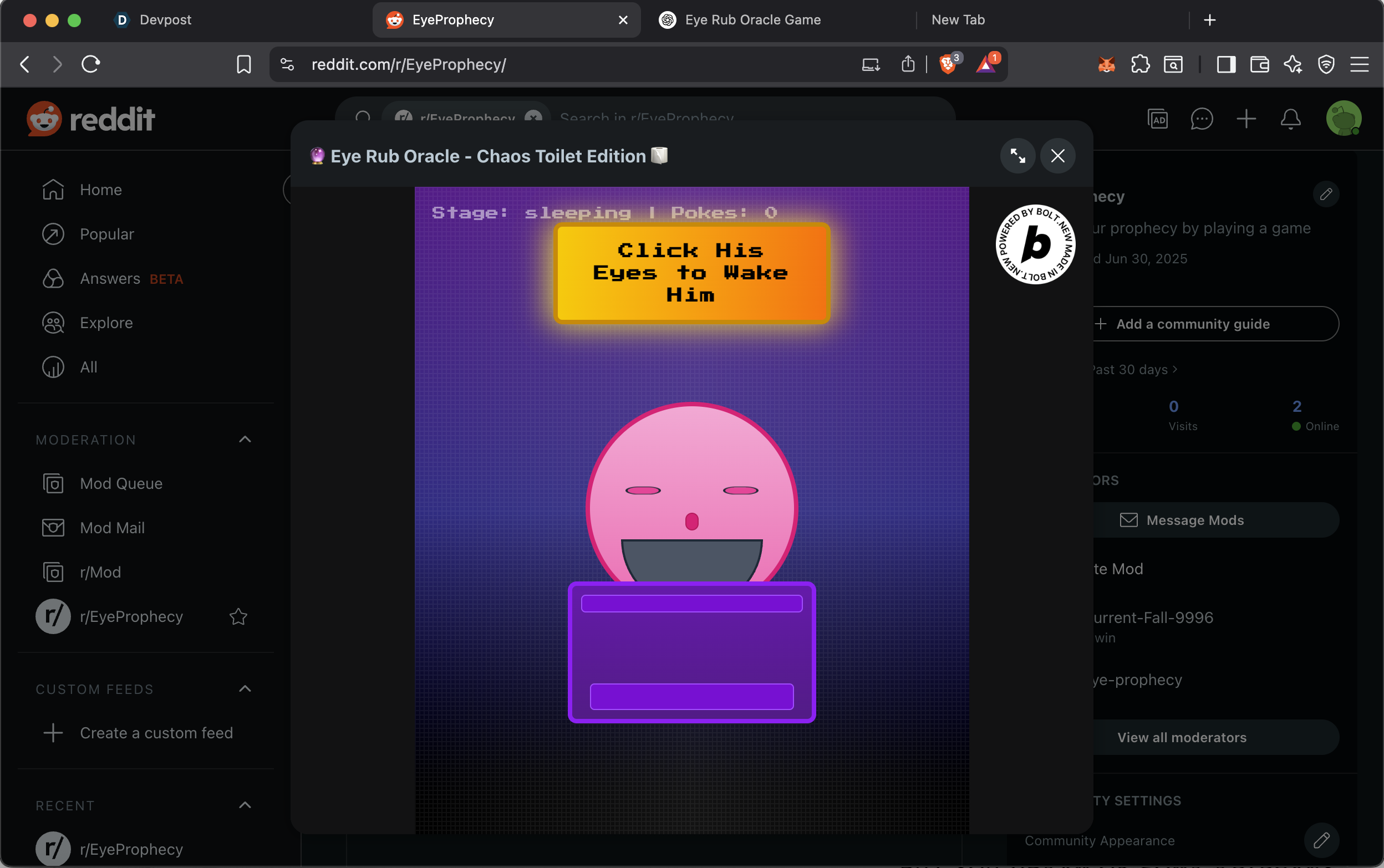This screenshot has height=868, width=1384.
Task: Click the Message Mods button
Action: coord(1194,520)
